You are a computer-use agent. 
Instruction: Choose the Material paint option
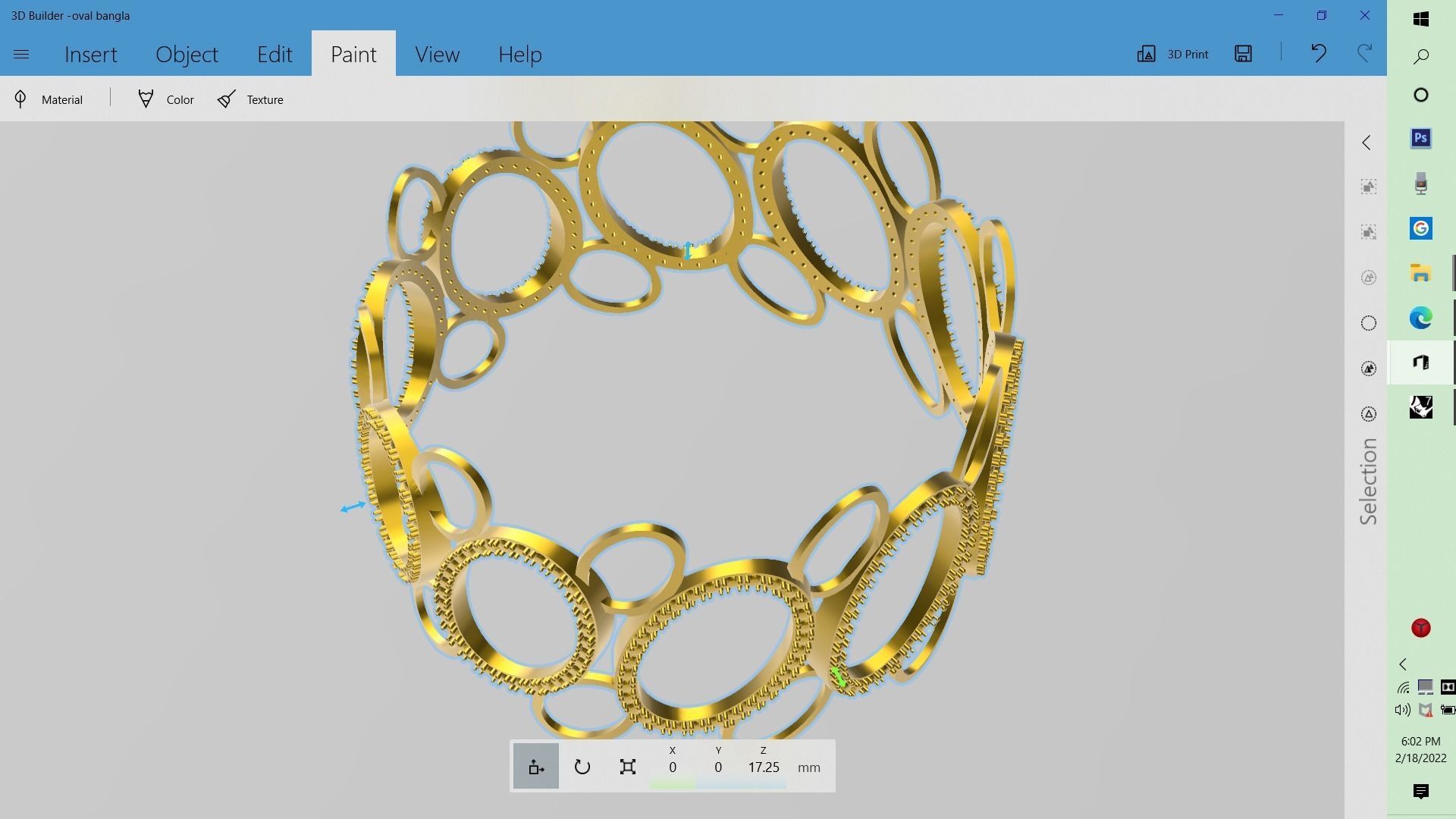49,99
